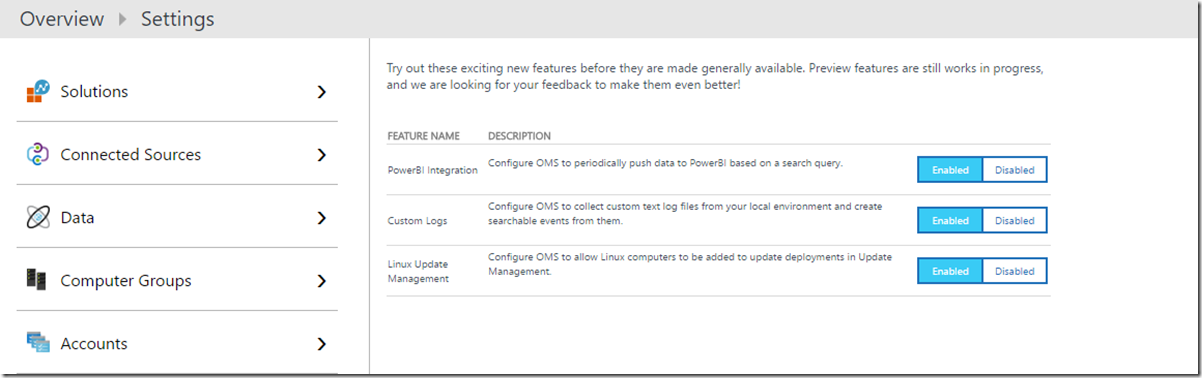This screenshot has width=1202, height=378.
Task: Expand the Accounts chevron arrow
Action: coord(321,344)
